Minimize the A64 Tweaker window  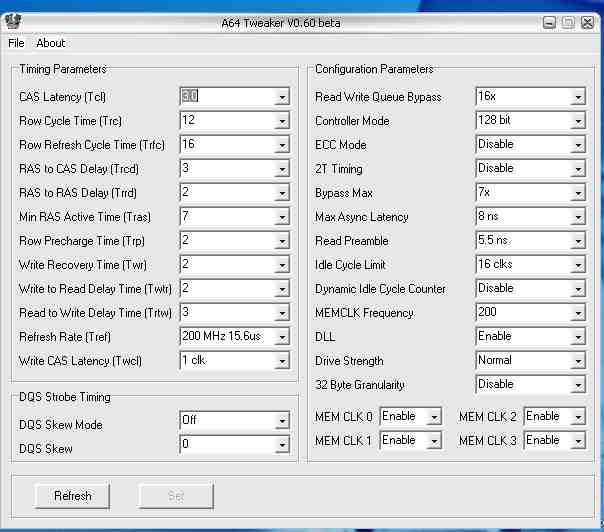point(549,23)
